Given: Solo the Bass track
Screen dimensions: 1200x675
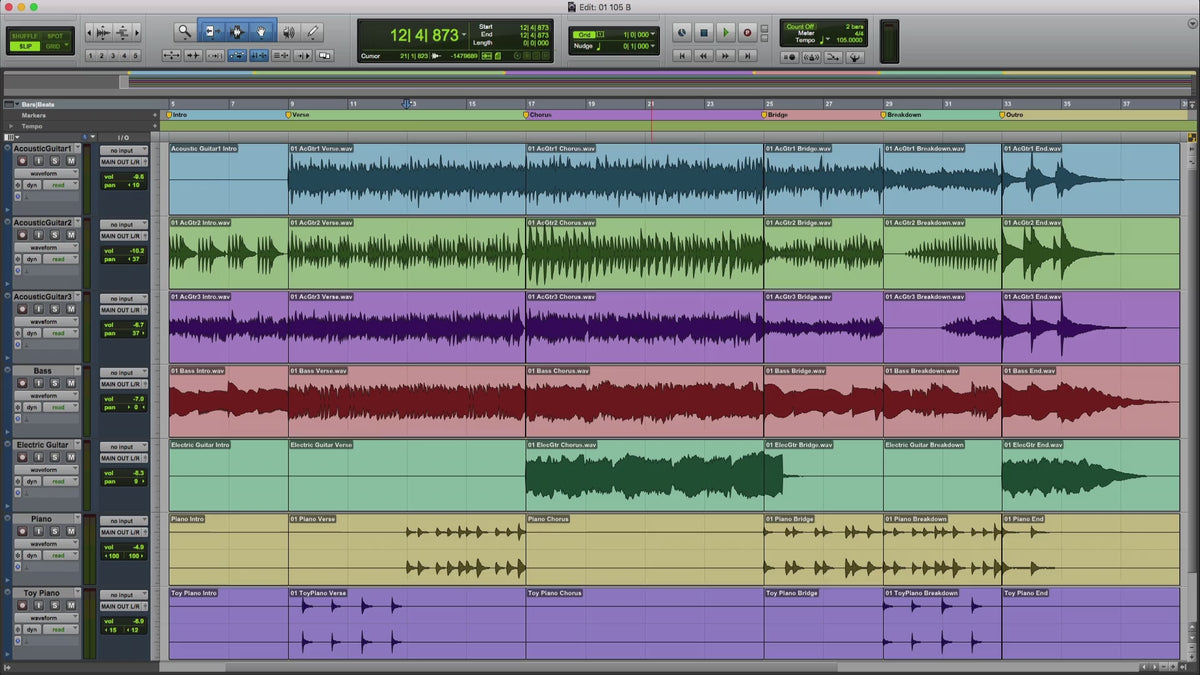Looking at the screenshot, I should point(54,383).
